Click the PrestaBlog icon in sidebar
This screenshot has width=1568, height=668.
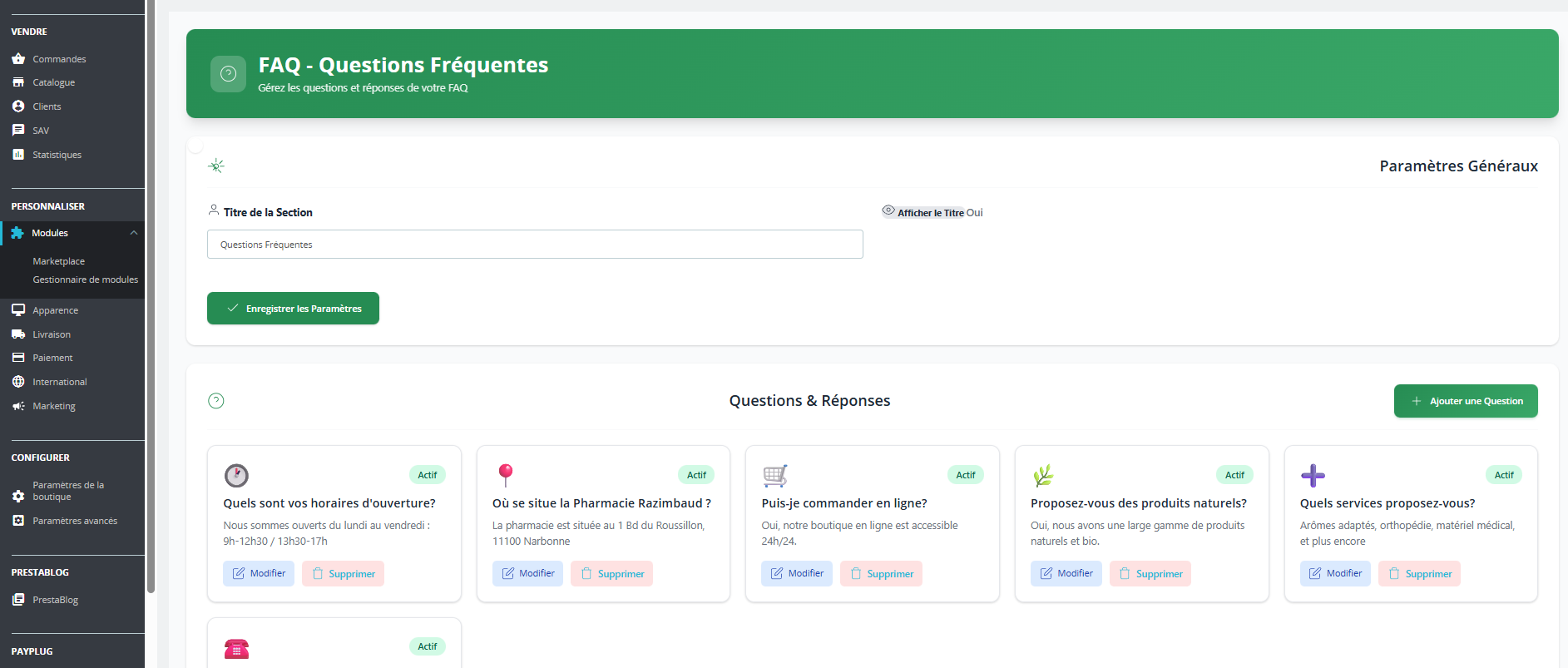coord(18,600)
